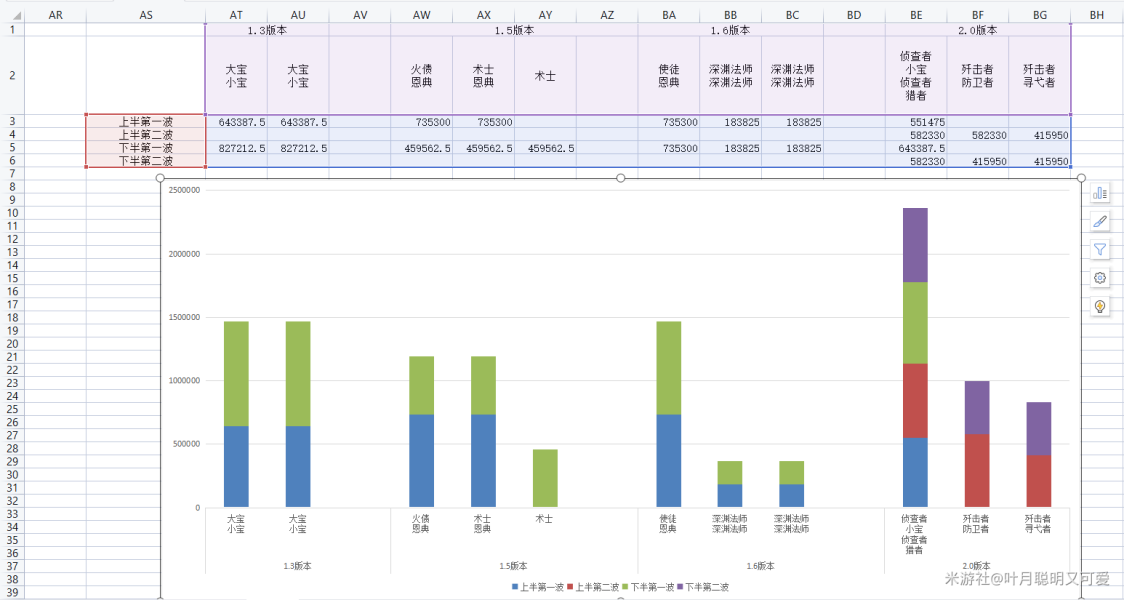
Task: Open chart settings gear icon
Action: pyautogui.click(x=1100, y=278)
